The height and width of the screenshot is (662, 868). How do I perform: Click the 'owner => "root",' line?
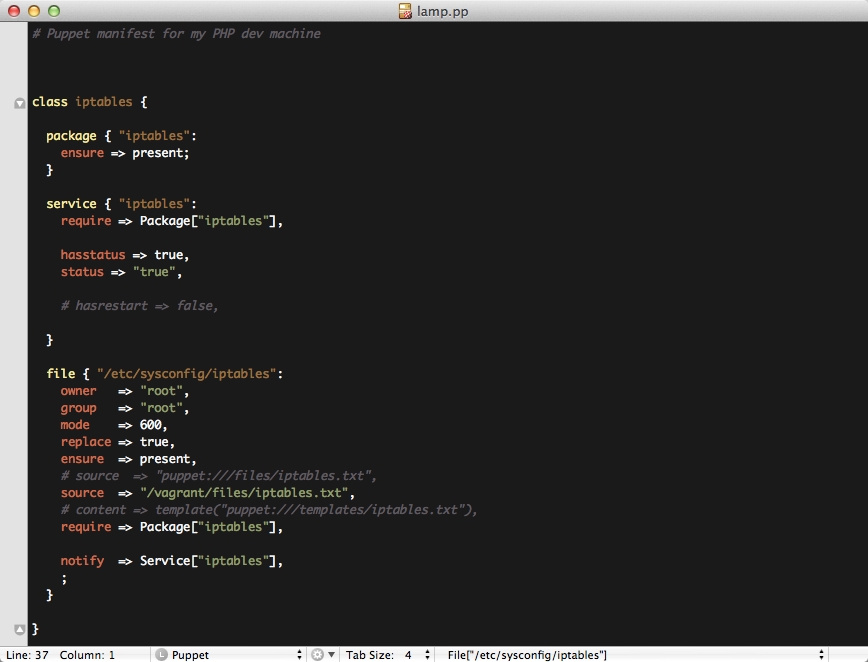(x=125, y=391)
